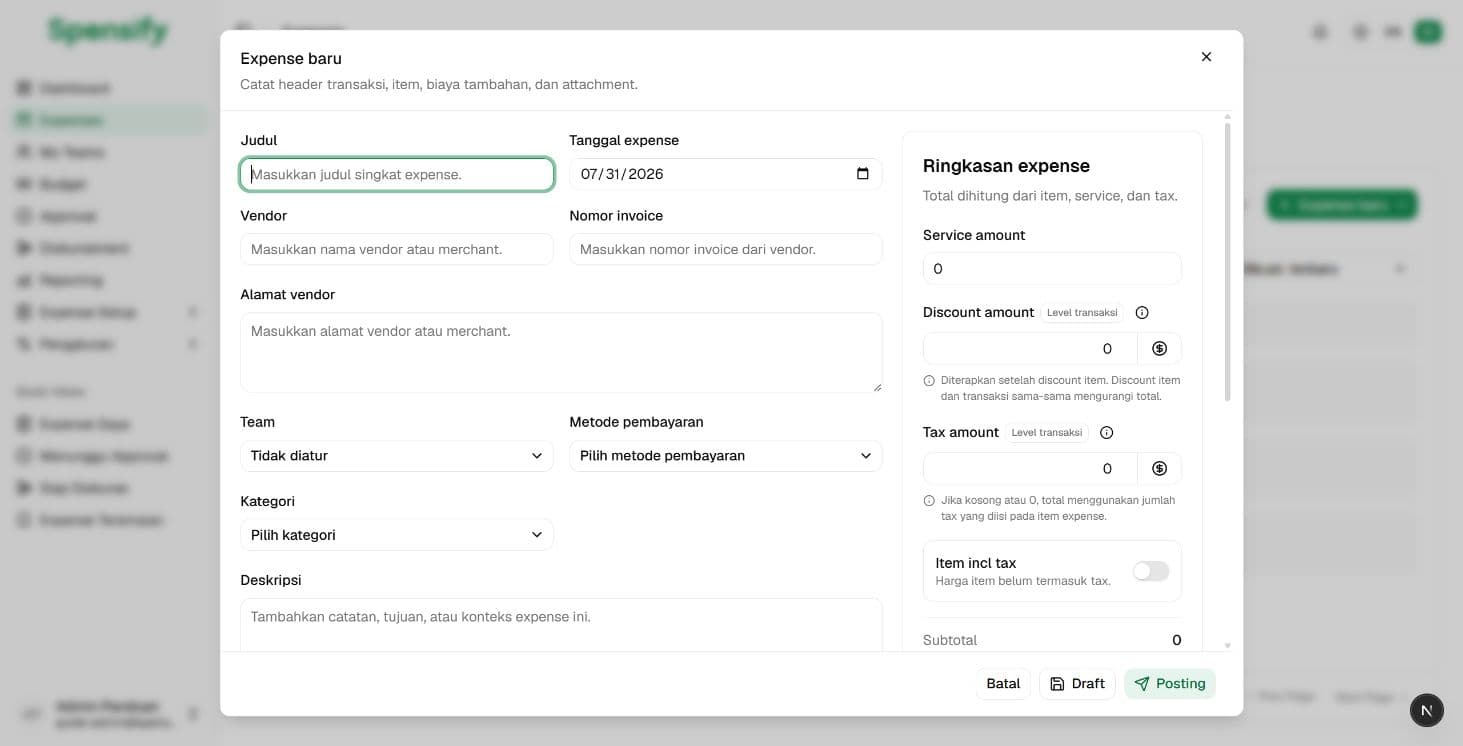Screen dimensions: 1463x746
Task: Click the scrollbar down arrow in dialog
Action: 1228,645
